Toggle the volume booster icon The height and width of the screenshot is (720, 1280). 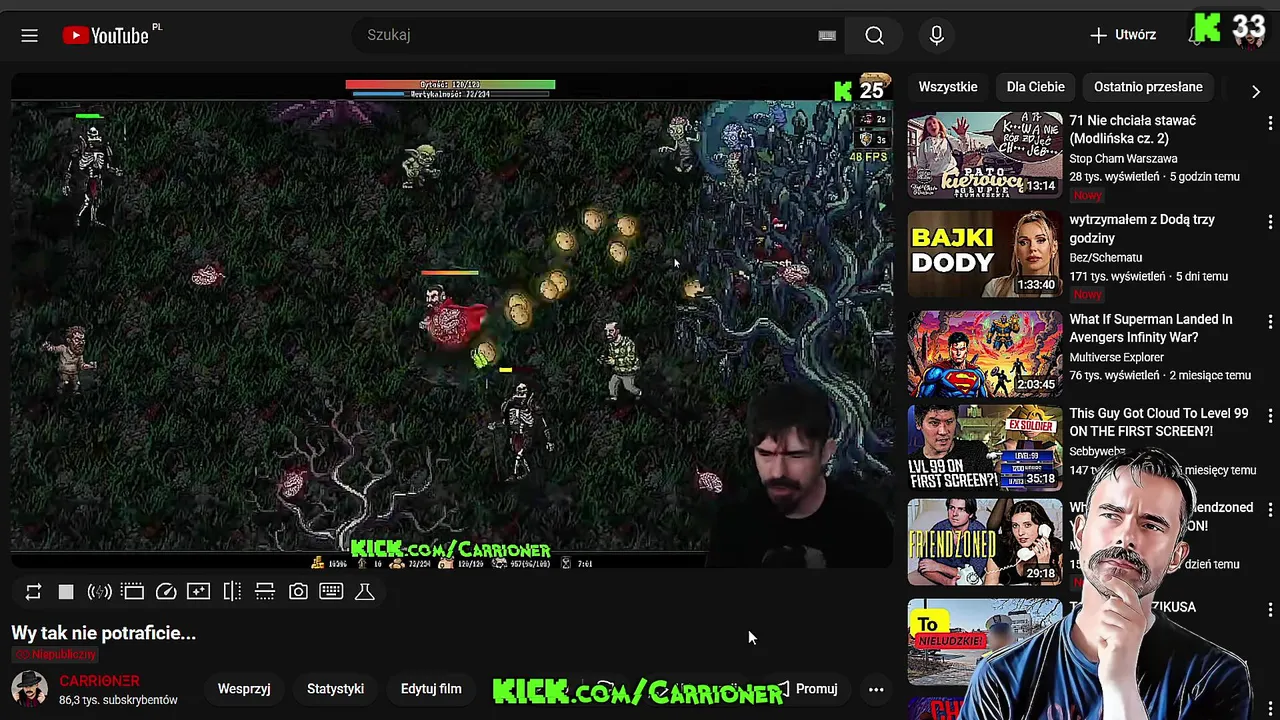[99, 592]
